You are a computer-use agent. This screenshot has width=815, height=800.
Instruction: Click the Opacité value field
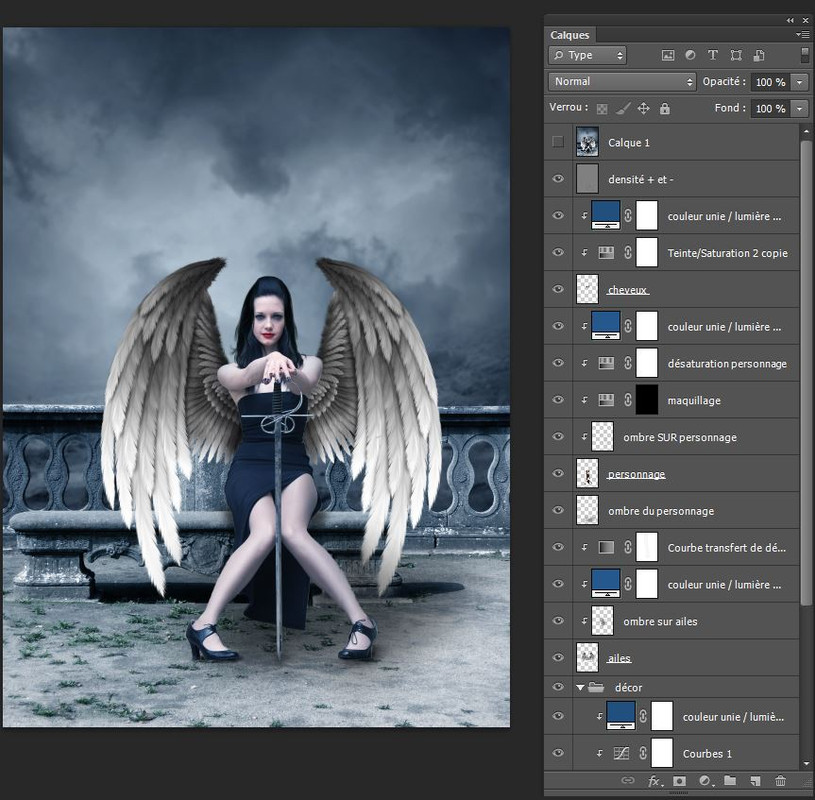[x=770, y=82]
